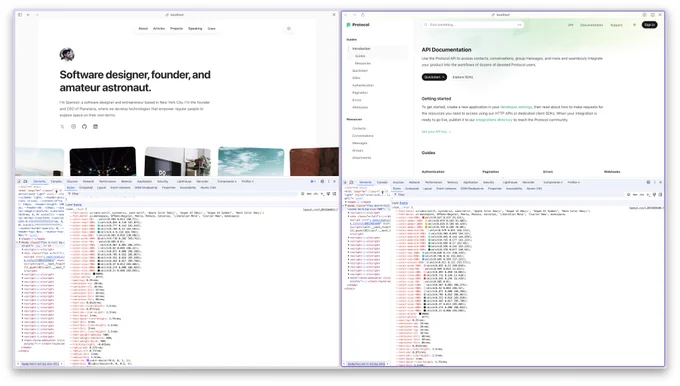The height and width of the screenshot is (386, 680).
Task: Open Profiler dropdown tab in right DevTools
Action: (x=574, y=182)
